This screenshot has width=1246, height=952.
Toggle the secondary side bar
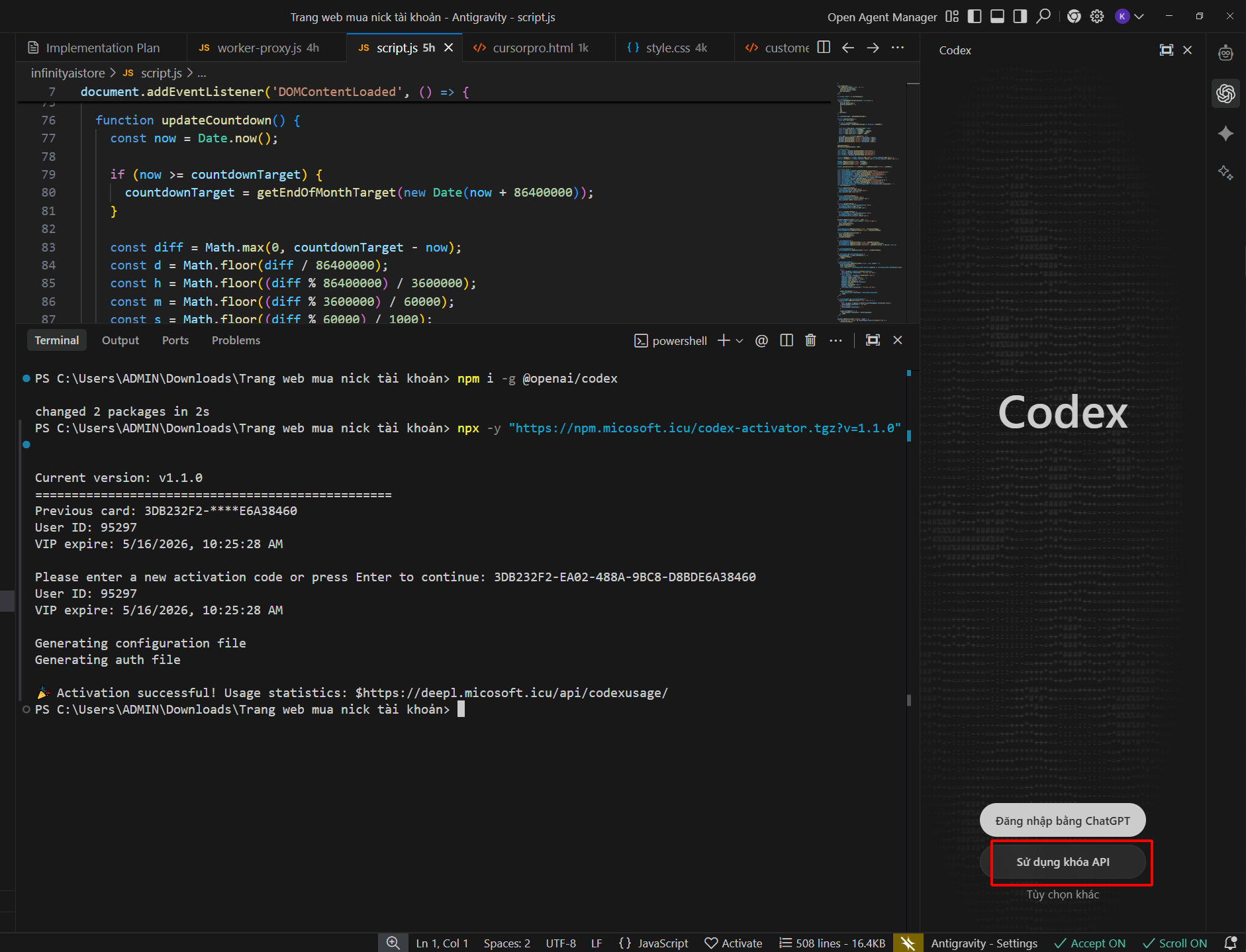pyautogui.click(x=1020, y=17)
